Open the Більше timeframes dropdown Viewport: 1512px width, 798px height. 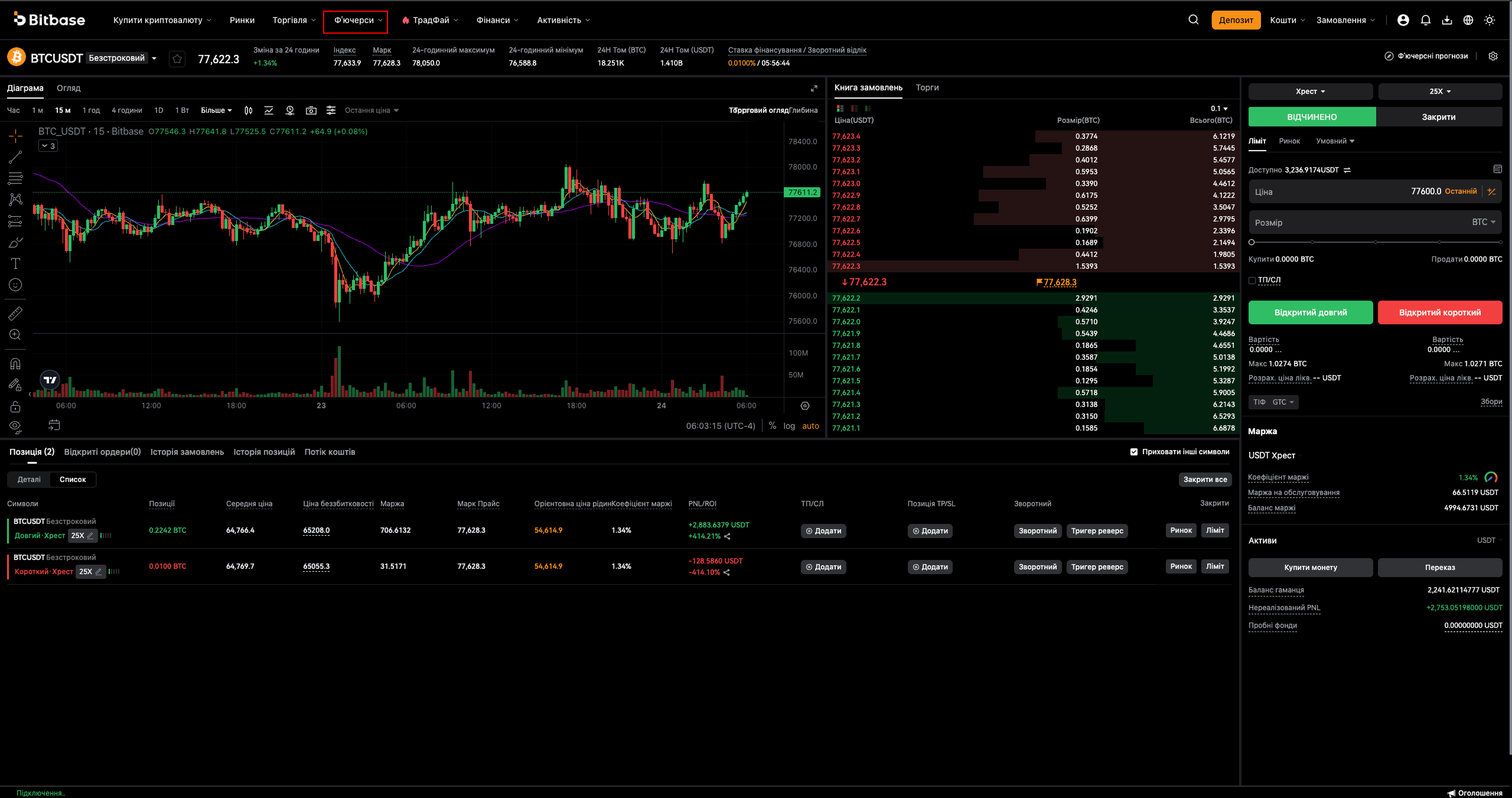(216, 110)
